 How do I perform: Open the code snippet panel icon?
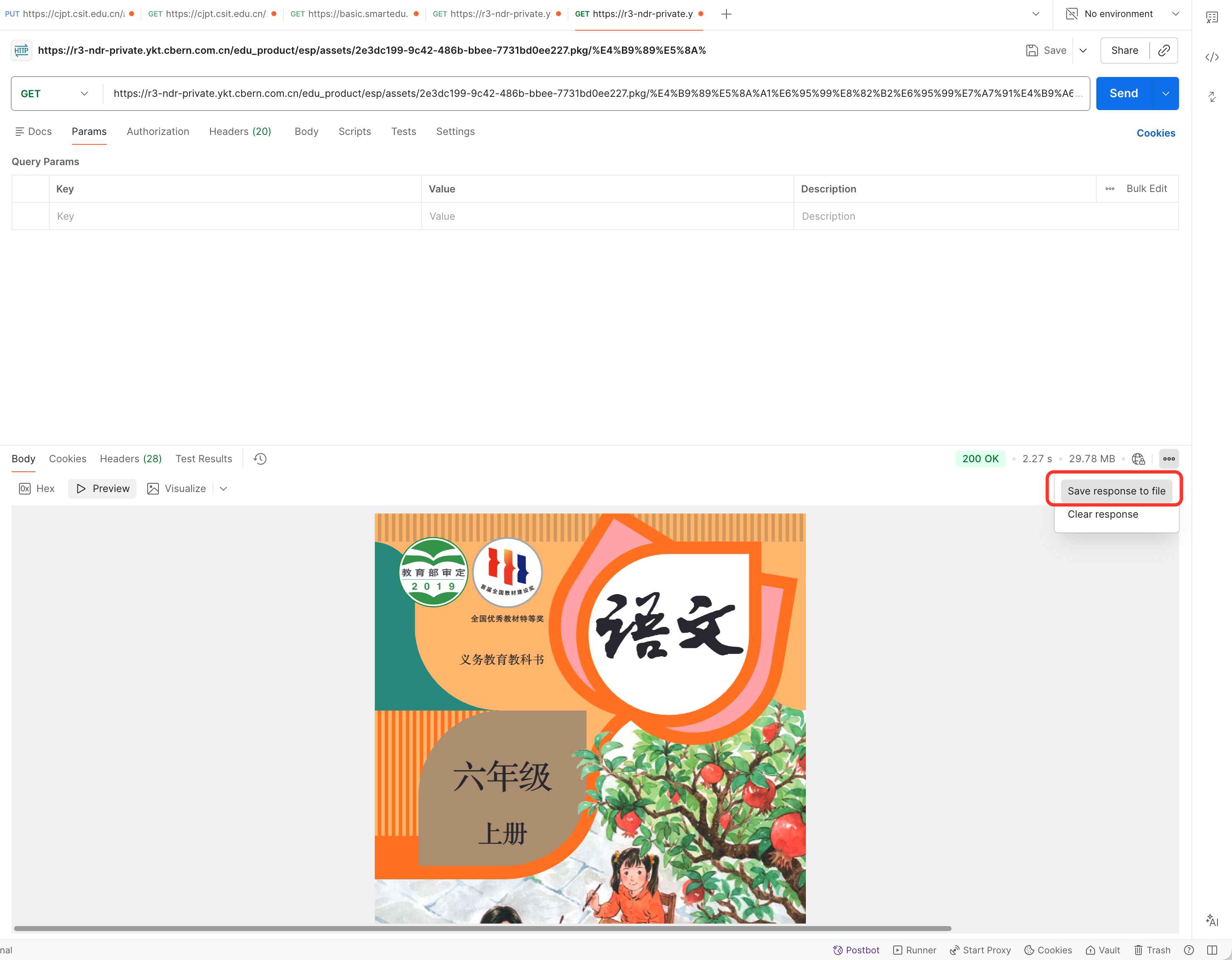1212,57
